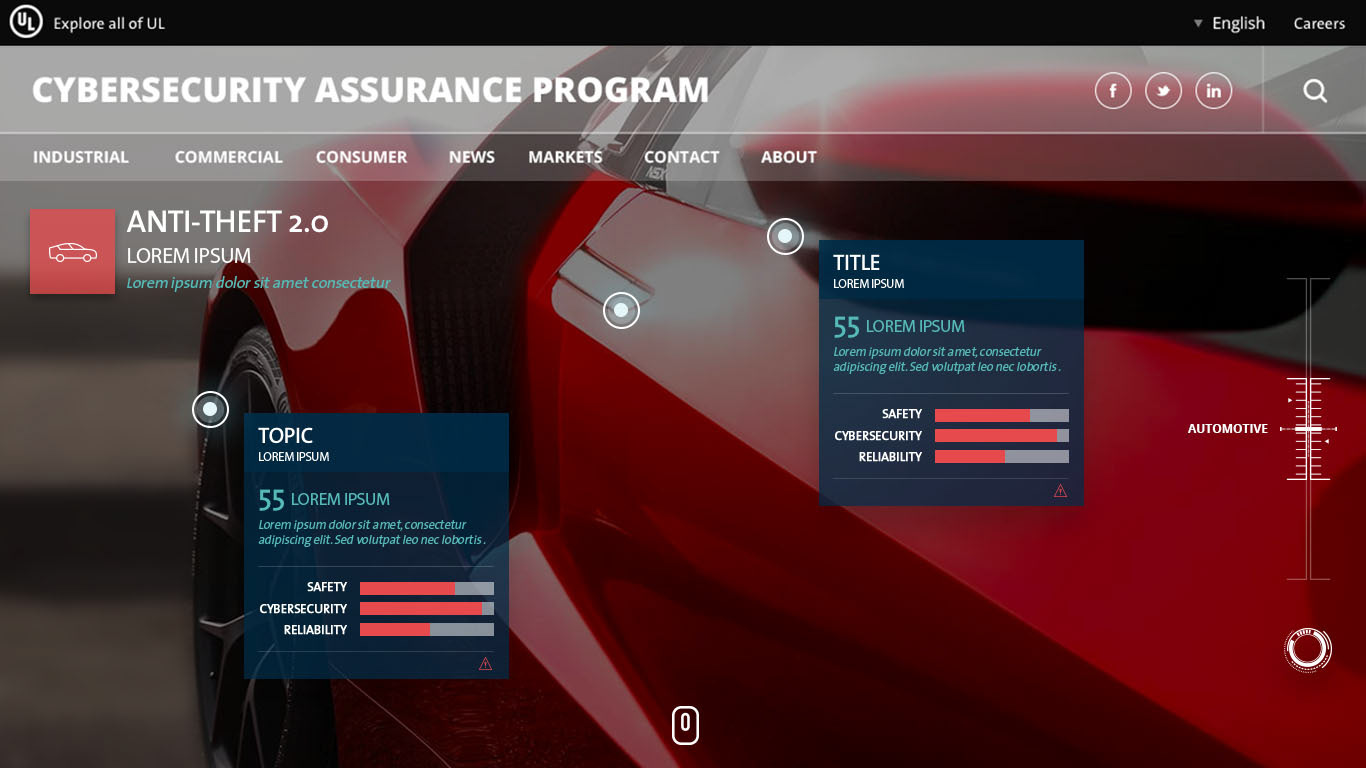The image size is (1366, 768).
Task: Open the search magnifier icon
Action: [x=1315, y=91]
